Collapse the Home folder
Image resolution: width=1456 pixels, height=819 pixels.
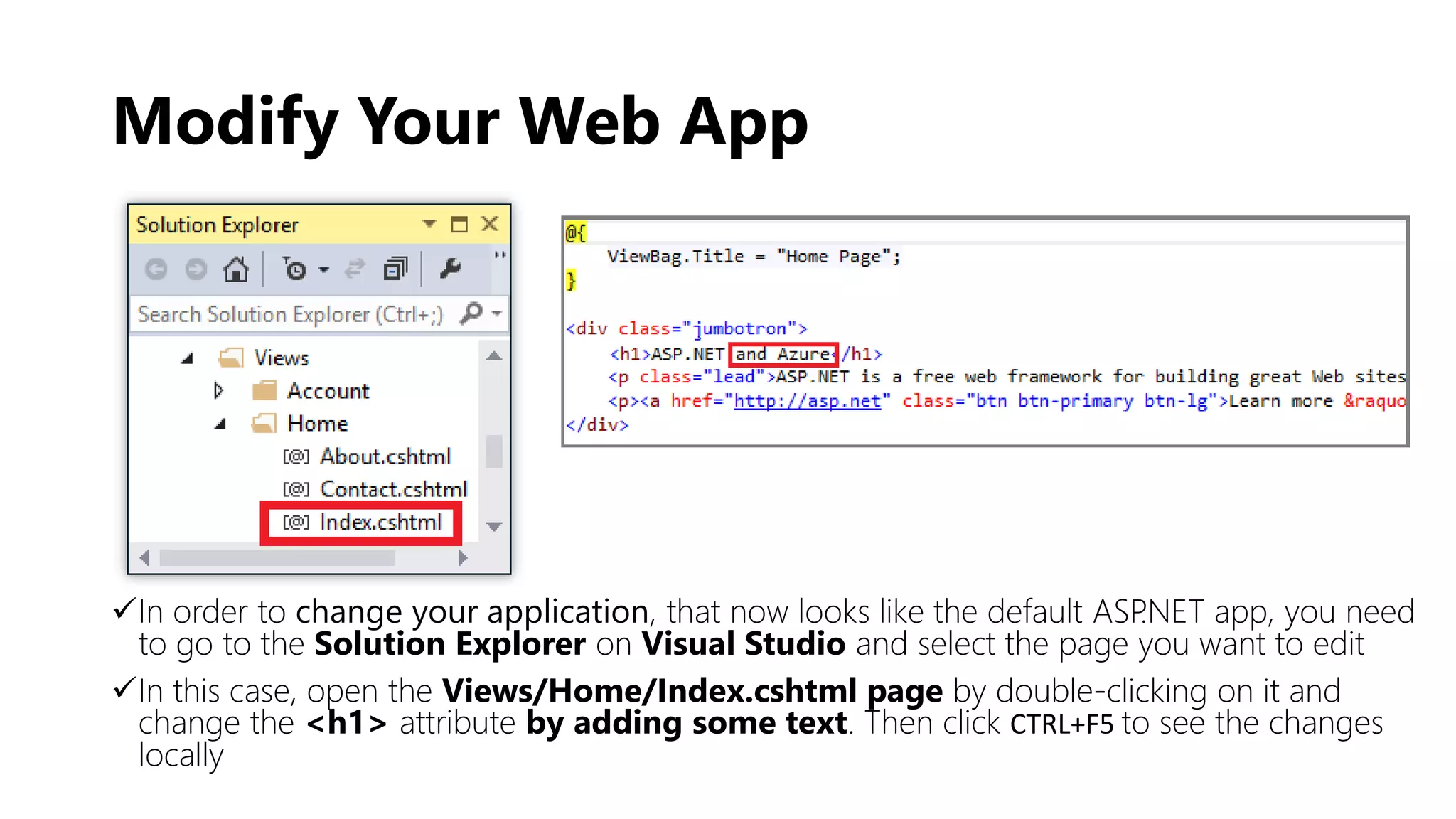coord(220,424)
